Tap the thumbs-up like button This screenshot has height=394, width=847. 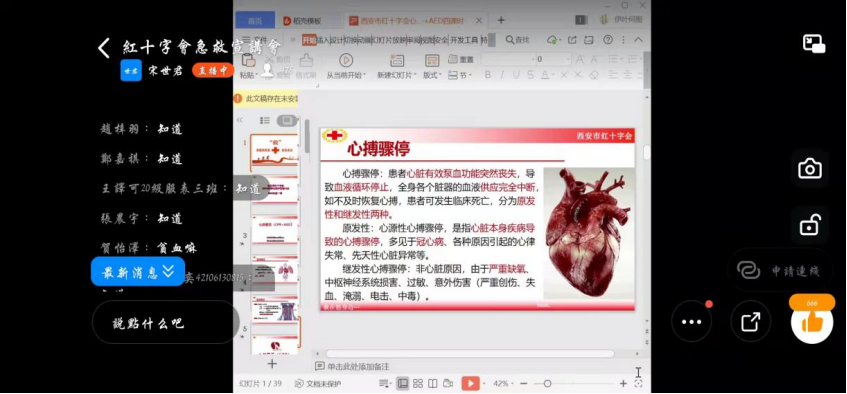(x=812, y=323)
